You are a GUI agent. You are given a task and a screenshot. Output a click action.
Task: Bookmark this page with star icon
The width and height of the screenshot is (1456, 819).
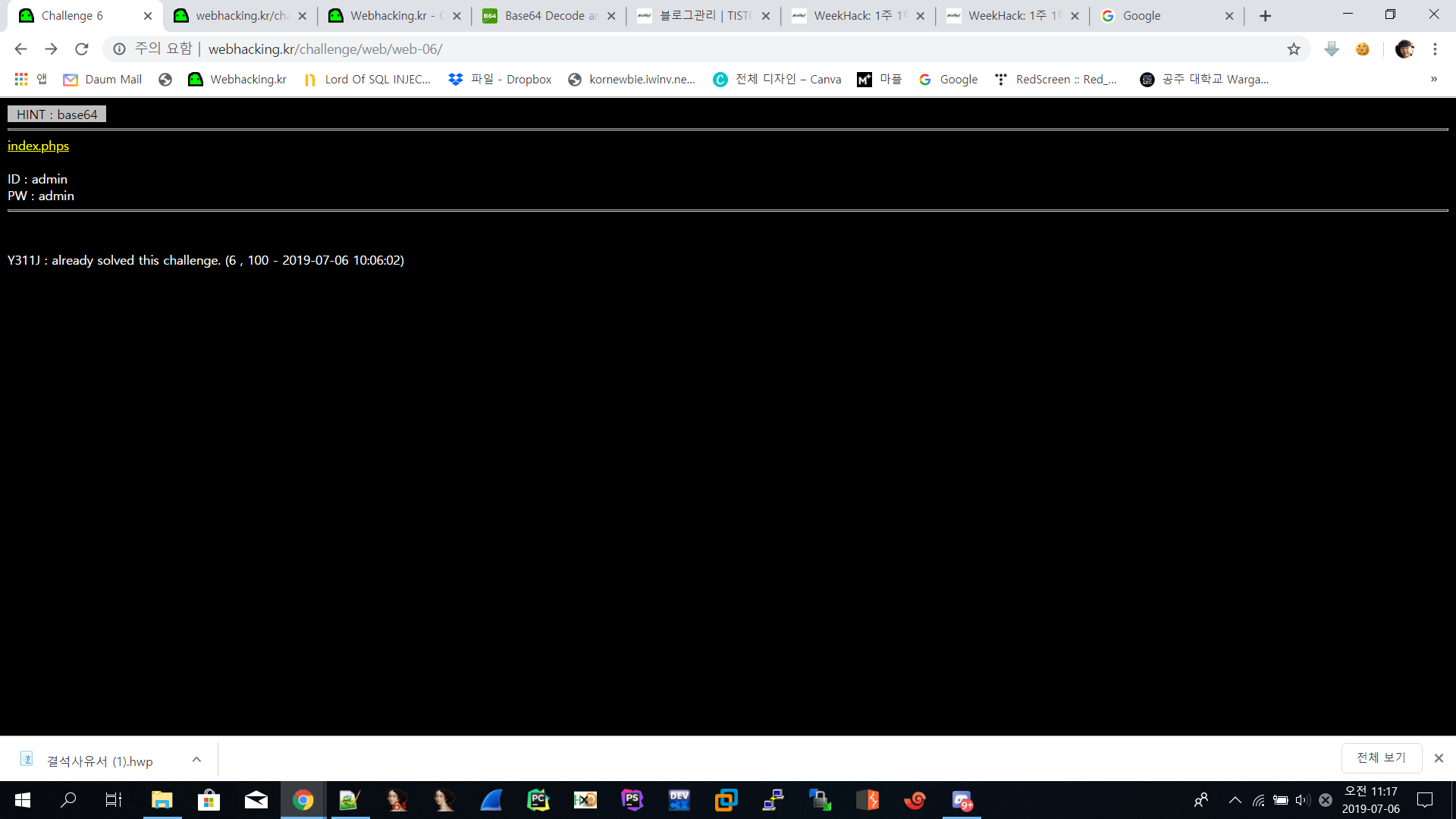(1294, 49)
